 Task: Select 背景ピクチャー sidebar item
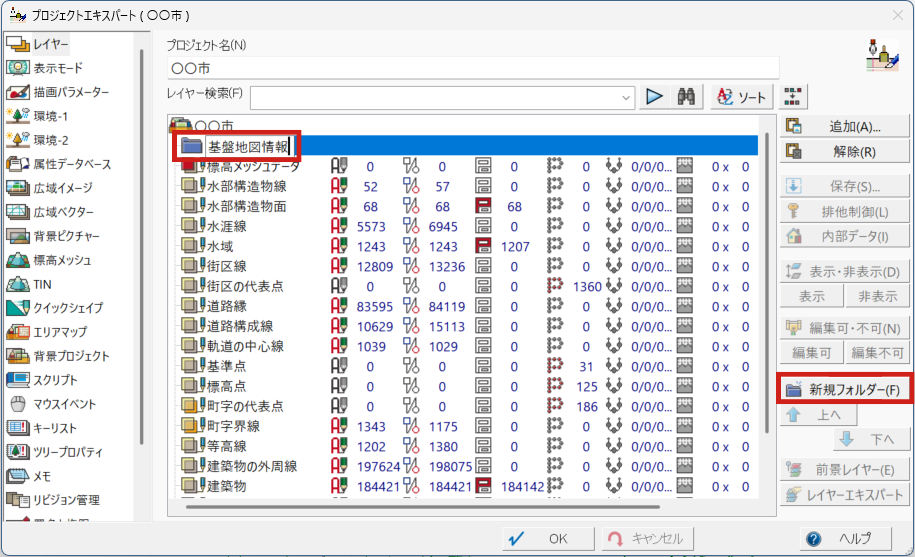66,236
